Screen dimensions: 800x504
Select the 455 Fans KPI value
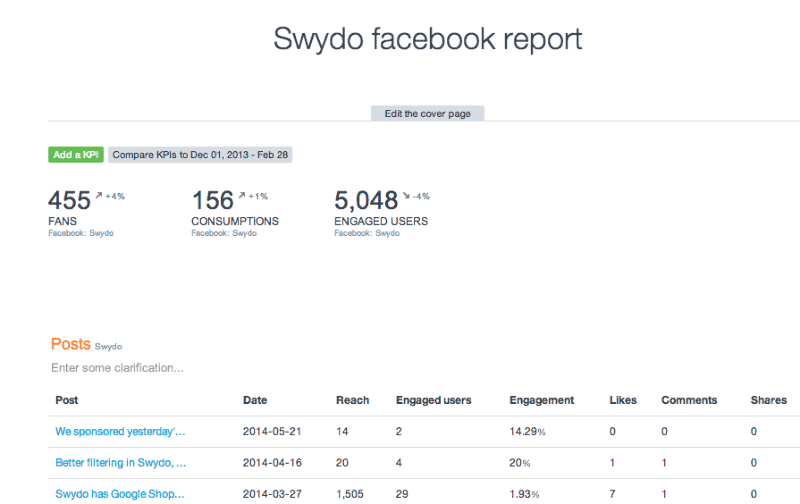pos(69,200)
